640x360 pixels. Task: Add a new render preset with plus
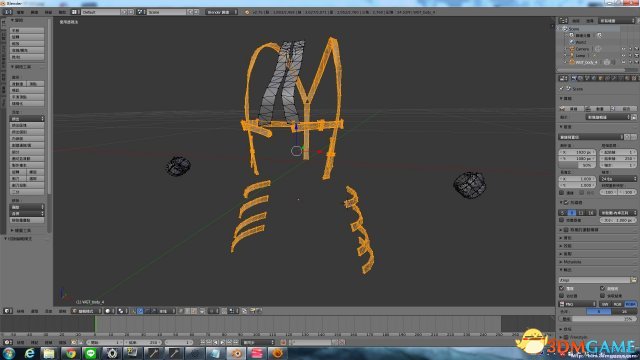pyautogui.click(x=627, y=137)
